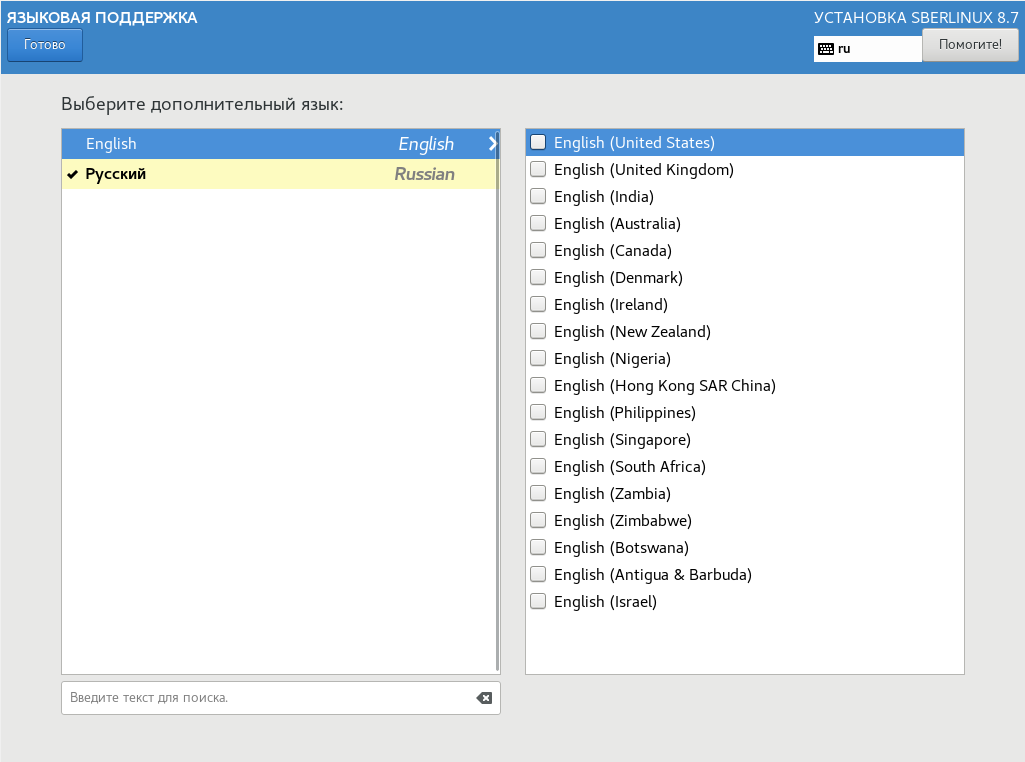Click the clear search backspace icon
This screenshot has width=1025, height=762.
485,698
